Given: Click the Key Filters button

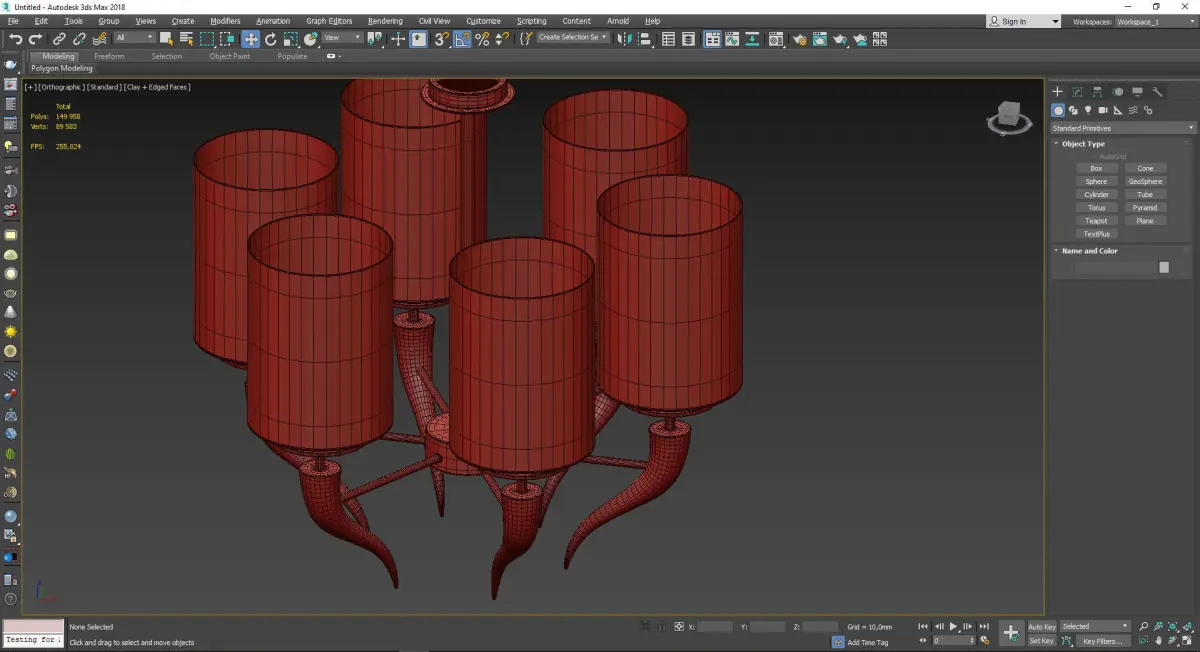Looking at the screenshot, I should click(x=1101, y=641).
